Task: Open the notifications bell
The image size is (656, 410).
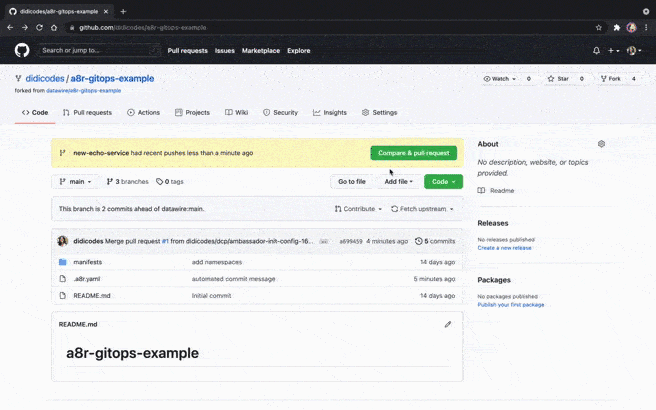Action: tap(596, 51)
